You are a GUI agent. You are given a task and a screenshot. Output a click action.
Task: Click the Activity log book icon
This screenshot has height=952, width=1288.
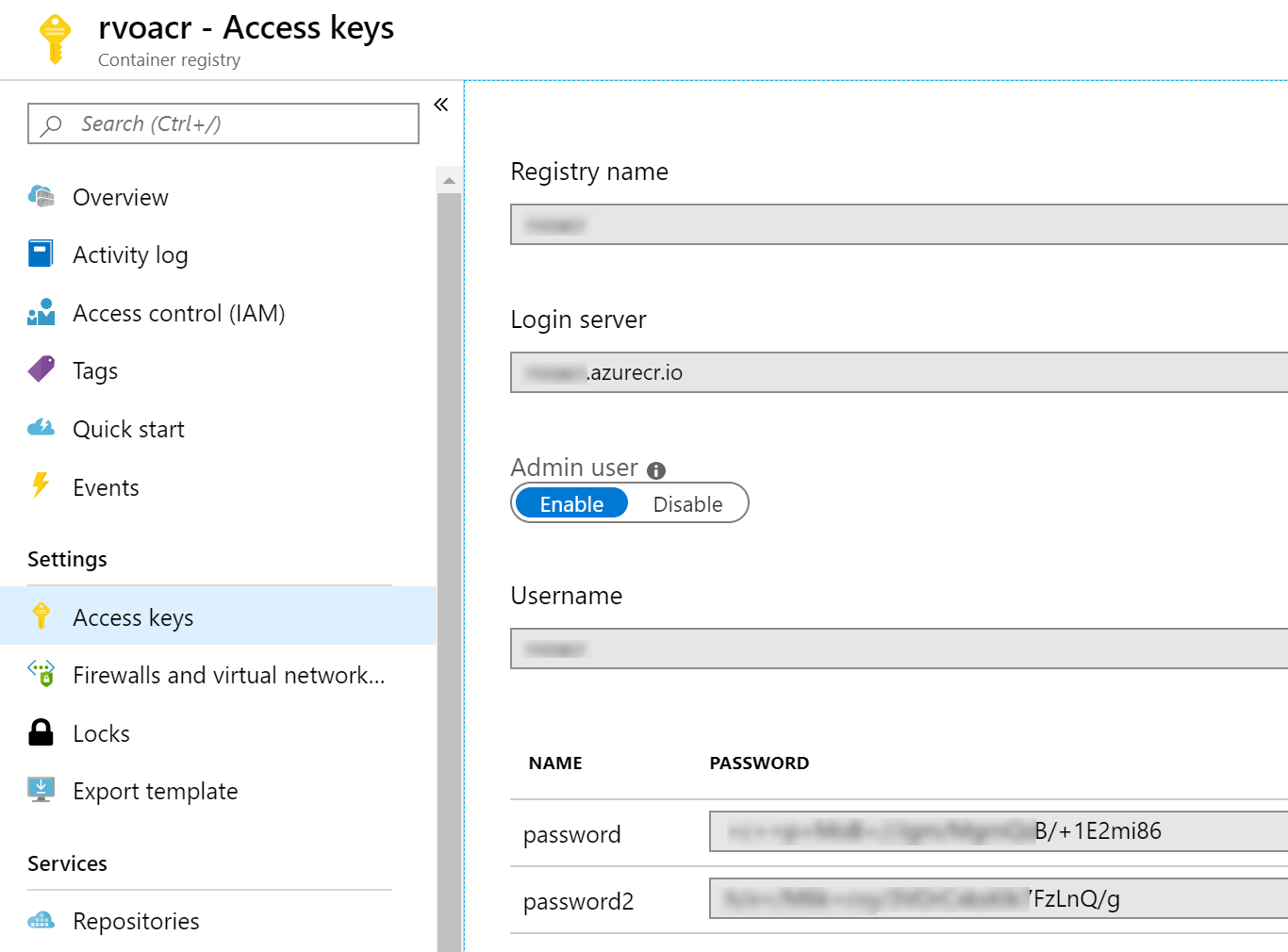(x=41, y=254)
